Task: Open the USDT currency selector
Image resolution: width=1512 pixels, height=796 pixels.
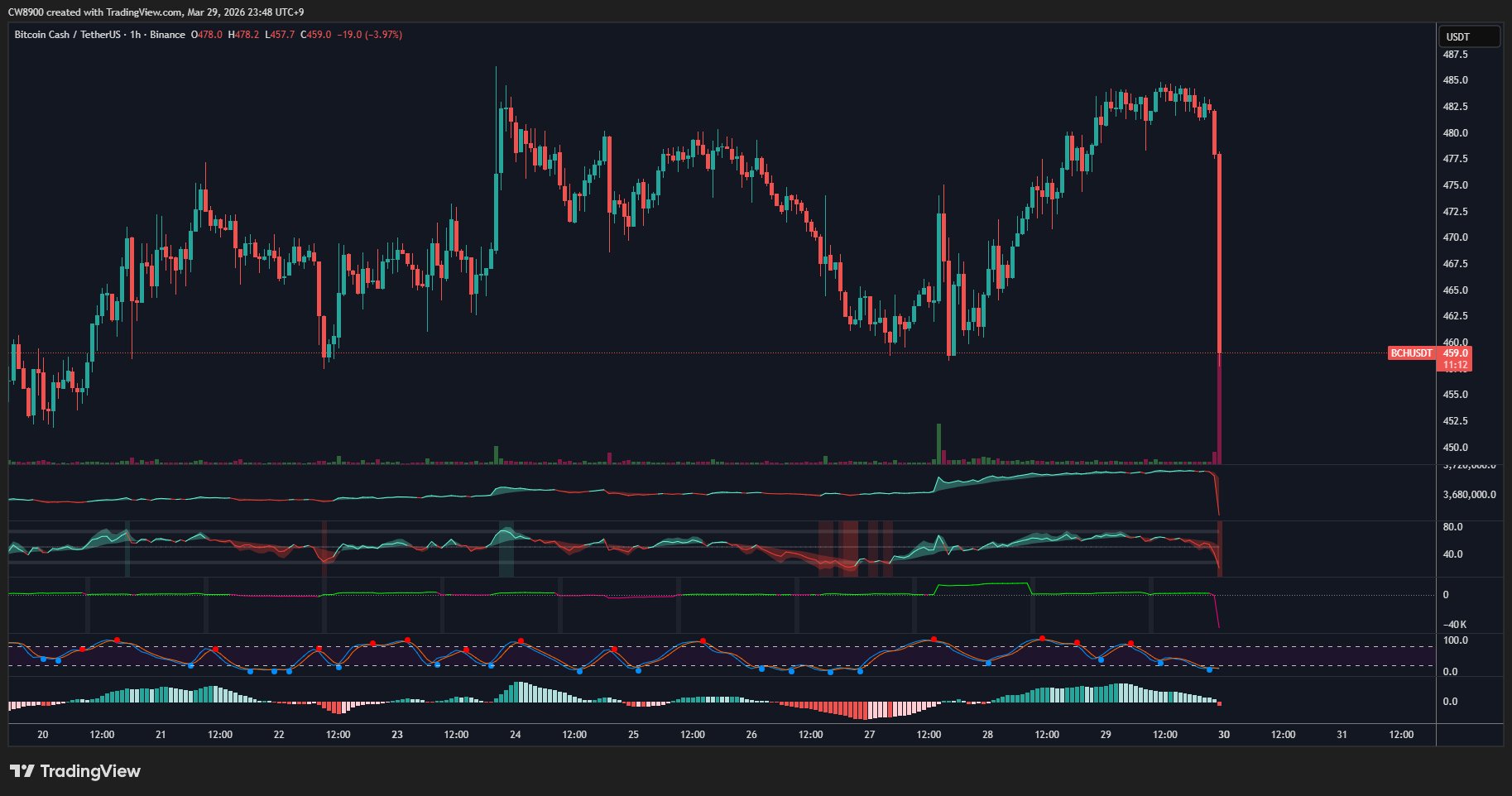Action: point(1470,36)
